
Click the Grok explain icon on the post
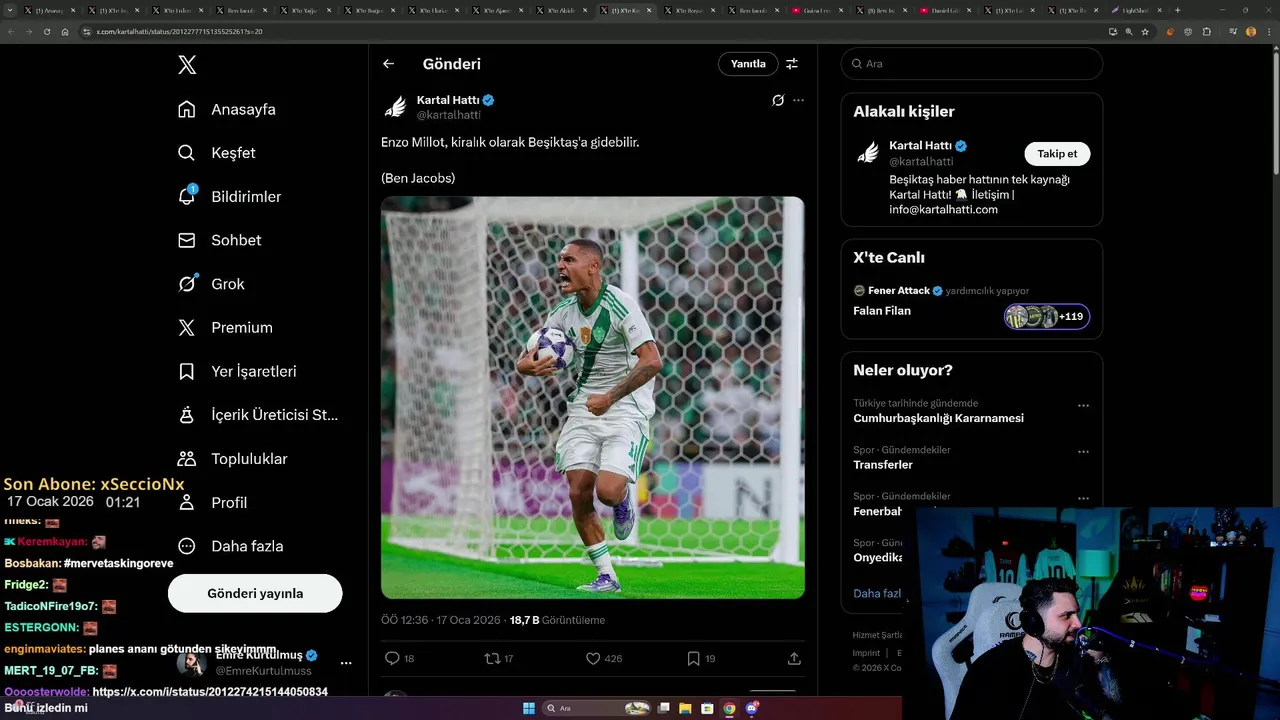coord(778,100)
